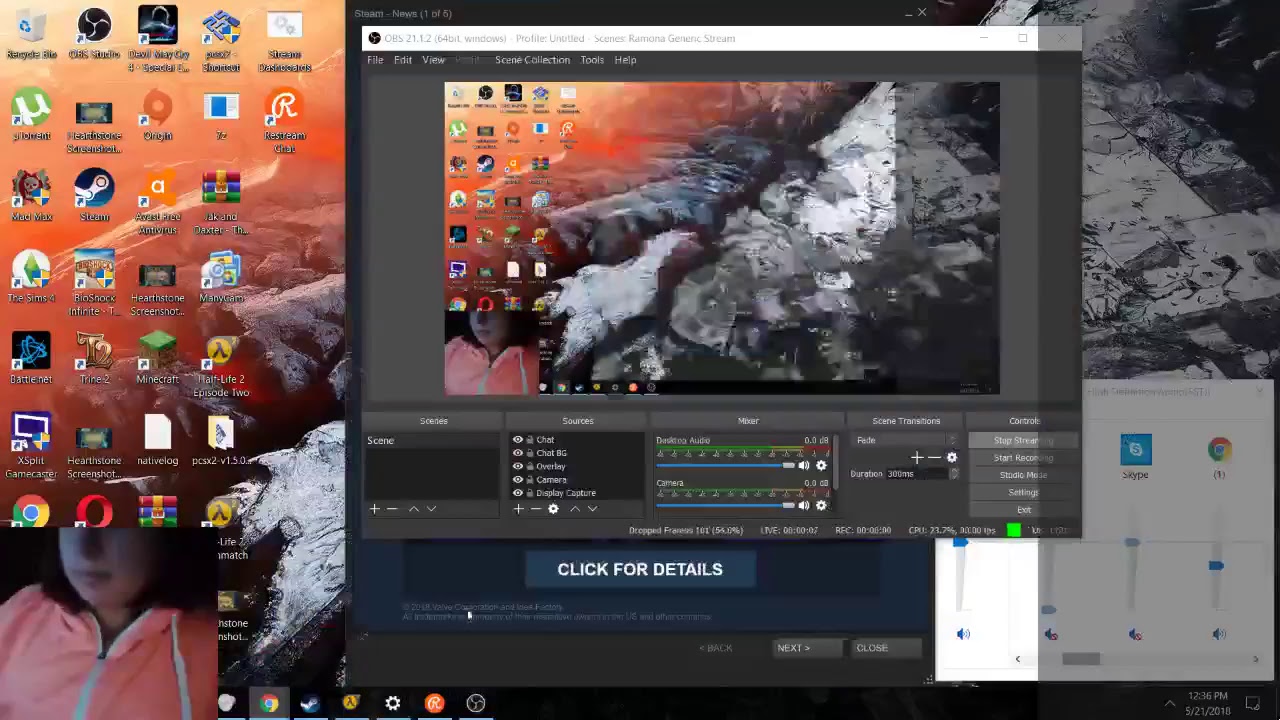Open Minecraft desktop shortcut

pyautogui.click(x=157, y=358)
